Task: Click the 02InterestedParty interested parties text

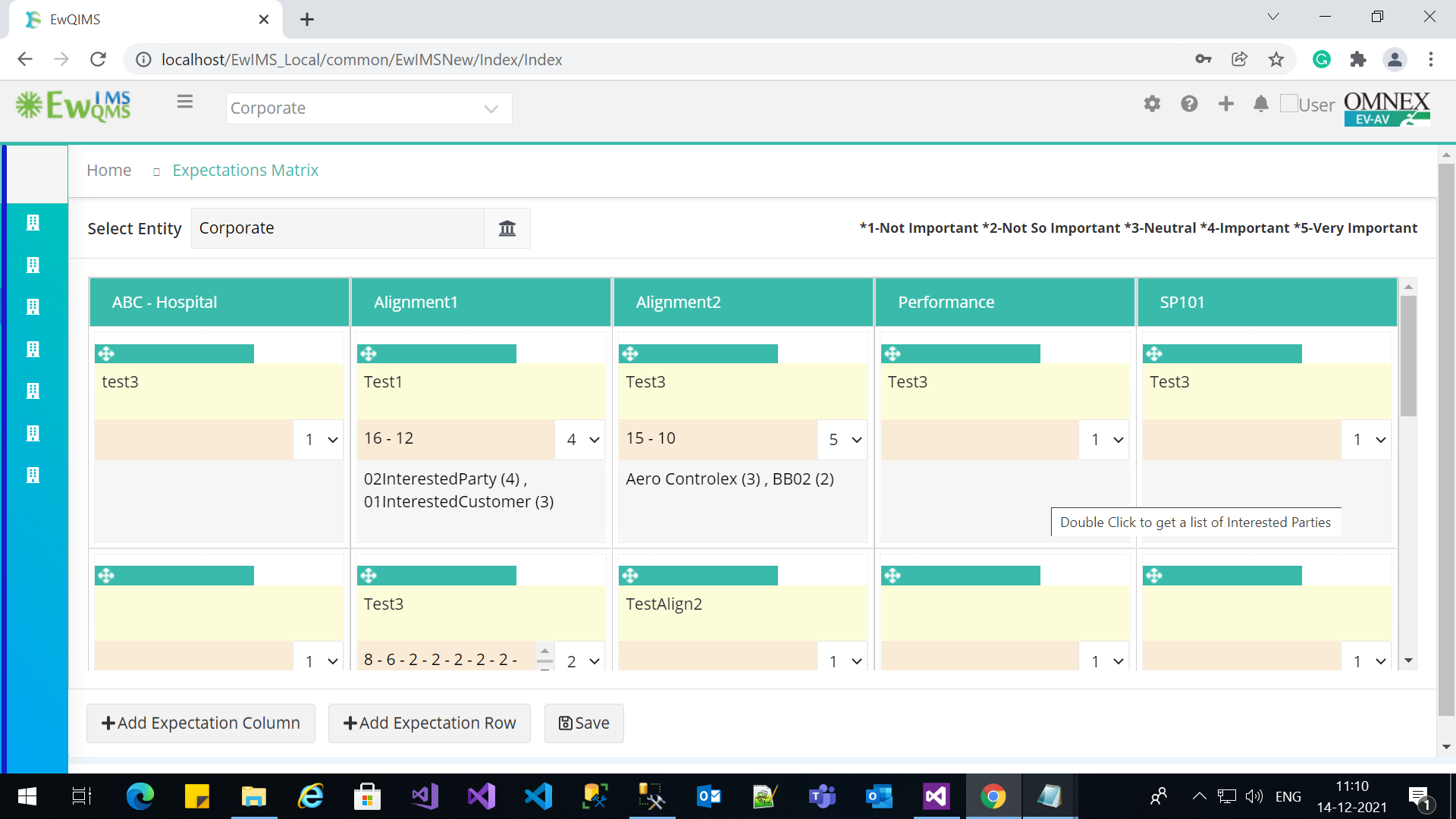Action: click(x=459, y=491)
